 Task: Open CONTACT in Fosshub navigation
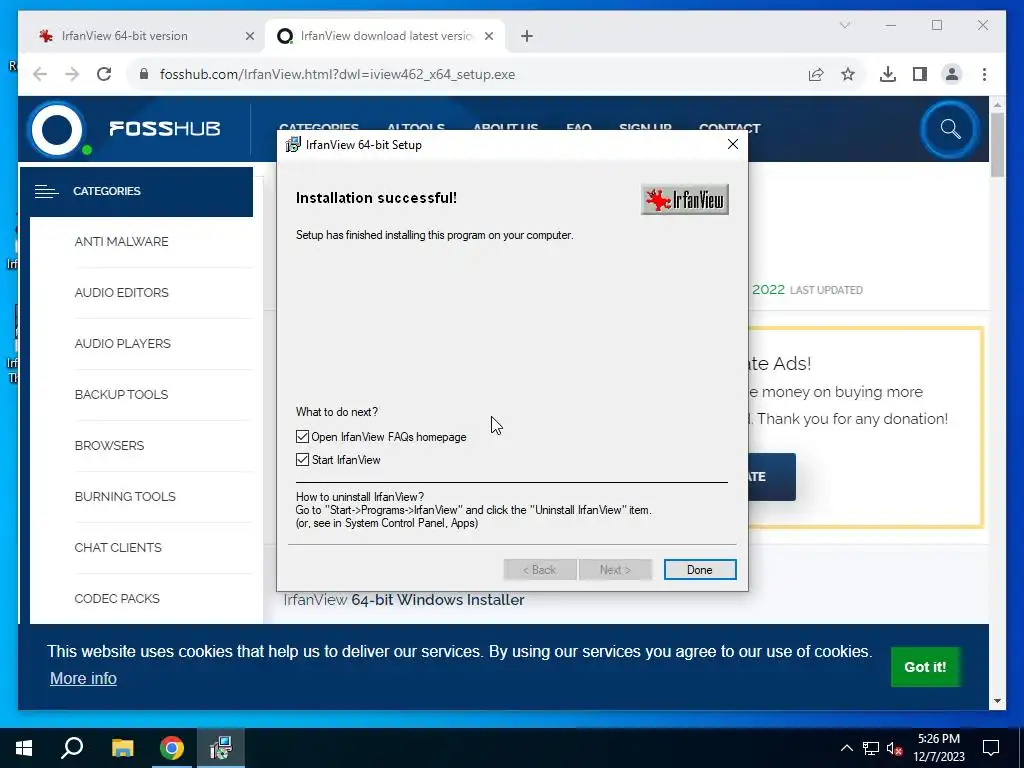point(729,127)
